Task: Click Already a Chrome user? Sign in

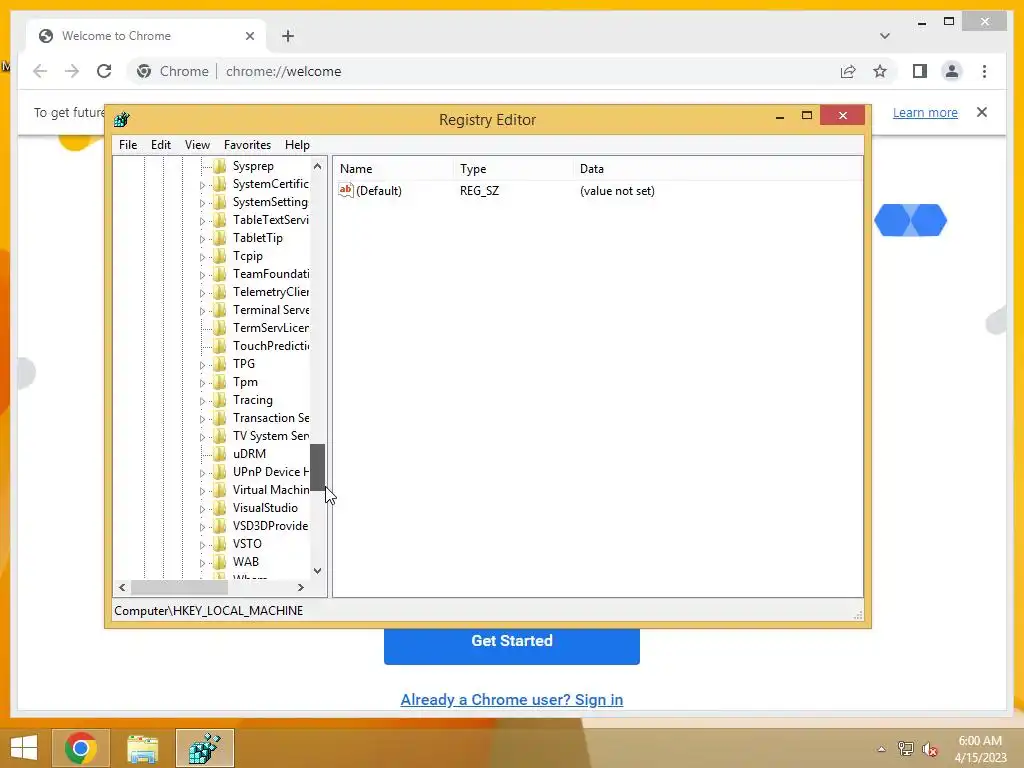Action: tap(512, 699)
